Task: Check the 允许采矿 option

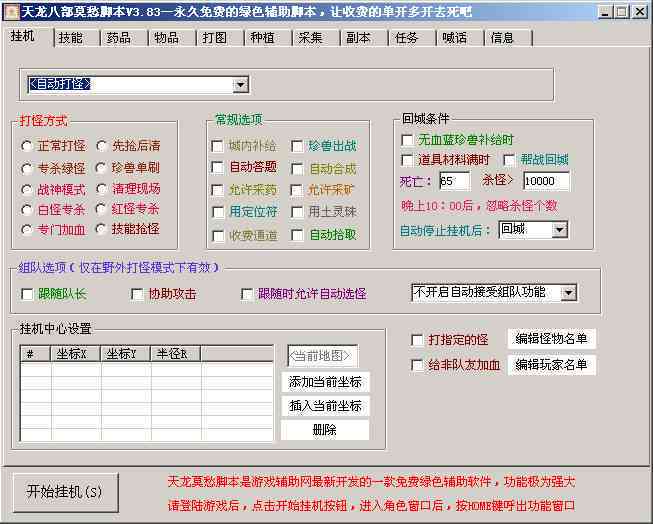Action: click(x=297, y=190)
